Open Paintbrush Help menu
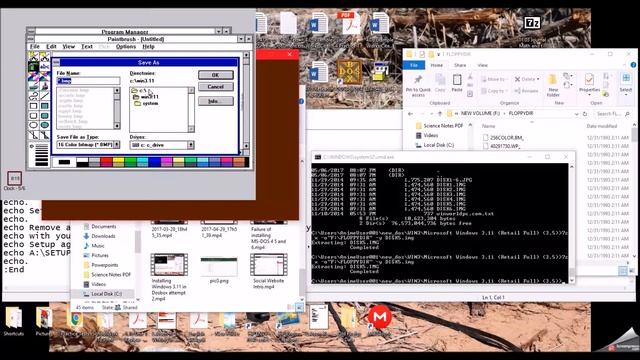Screen dimensions: 640x360 tap(148, 47)
